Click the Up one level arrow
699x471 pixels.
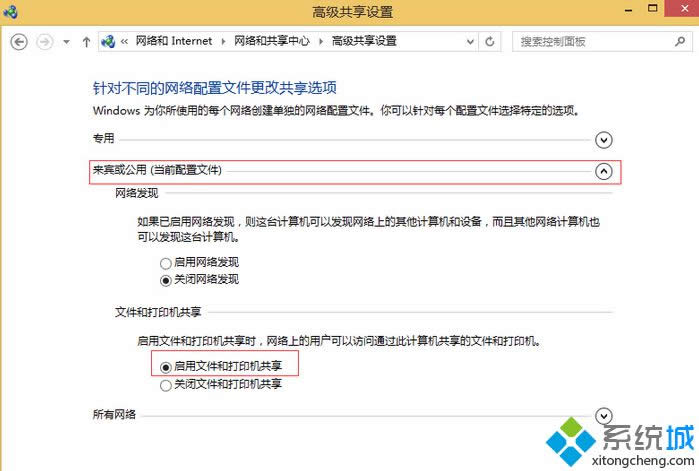(86, 42)
